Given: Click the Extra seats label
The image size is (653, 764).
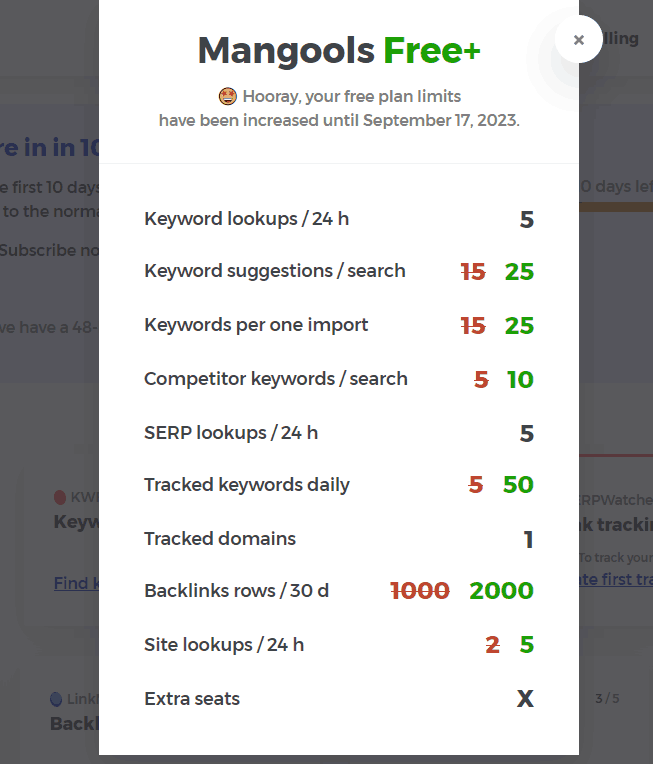Looking at the screenshot, I should (x=192, y=699).
